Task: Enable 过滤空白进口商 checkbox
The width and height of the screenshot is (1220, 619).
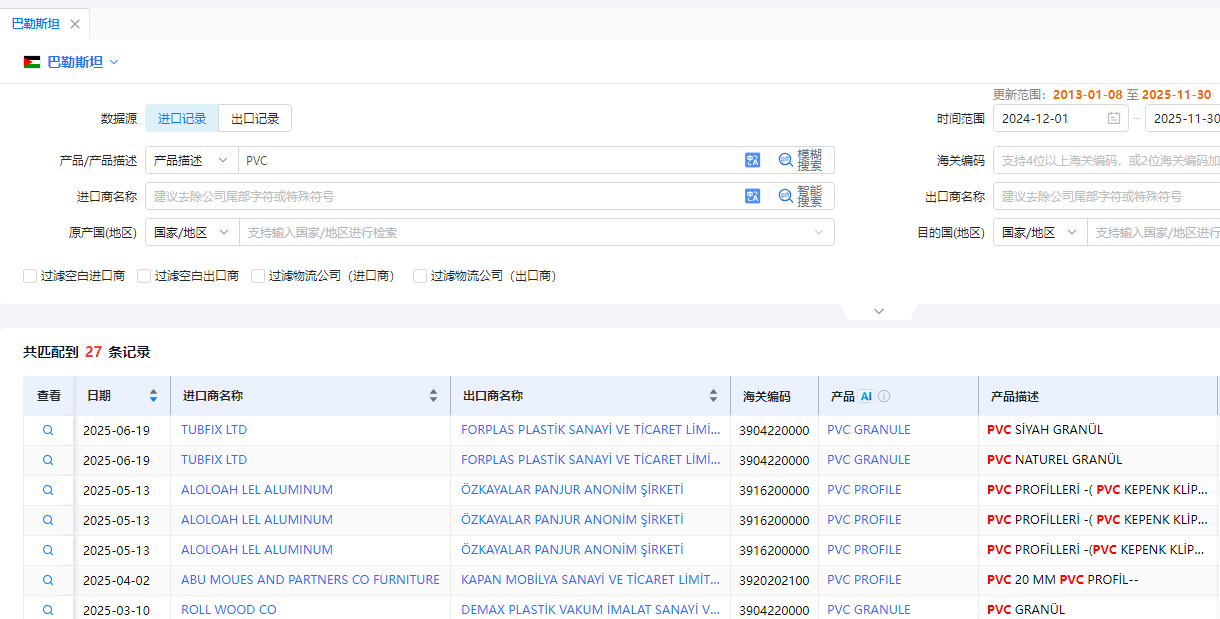Action: (30, 276)
